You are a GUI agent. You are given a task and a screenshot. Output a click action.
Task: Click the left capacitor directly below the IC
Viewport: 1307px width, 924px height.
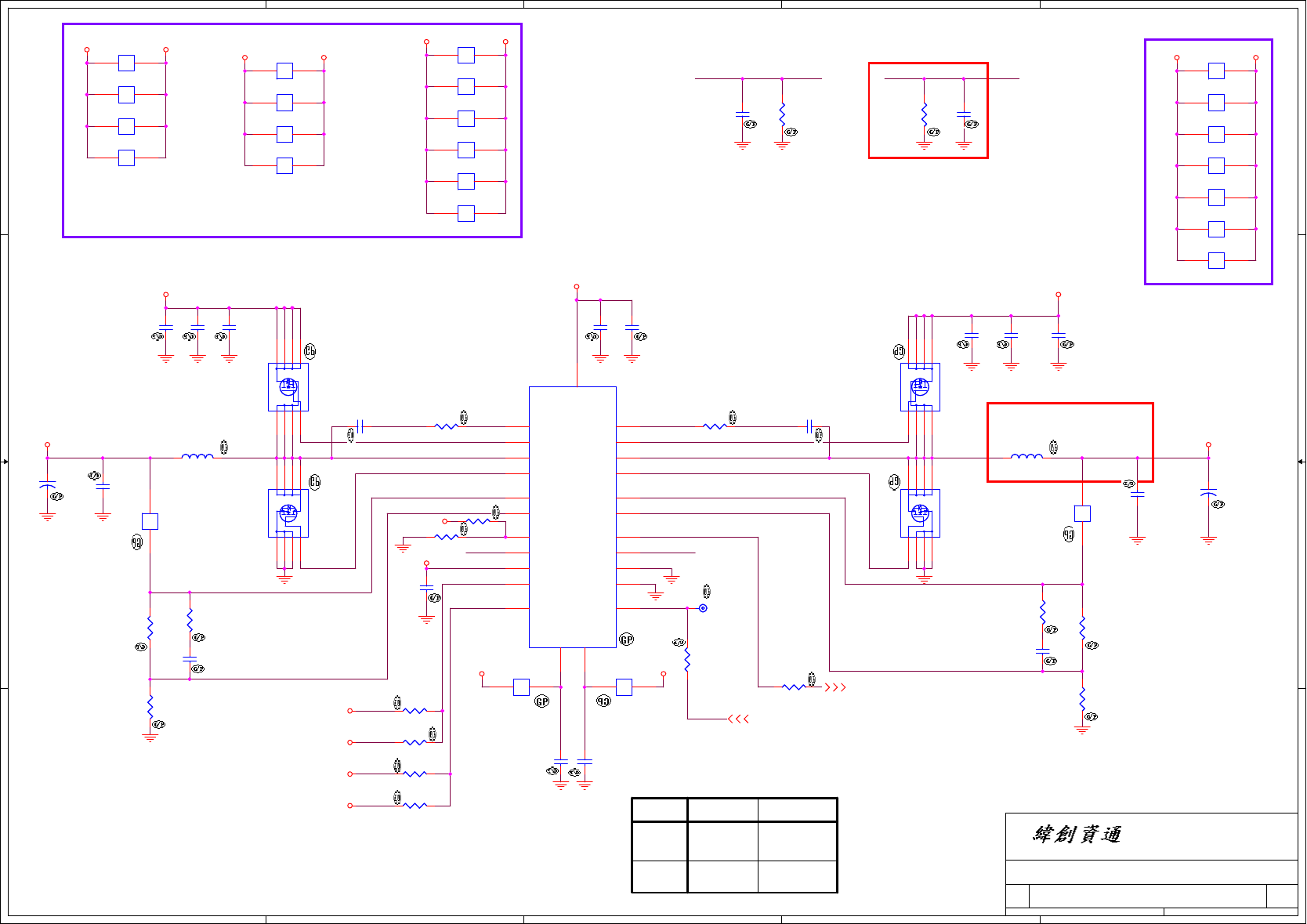coord(560,762)
